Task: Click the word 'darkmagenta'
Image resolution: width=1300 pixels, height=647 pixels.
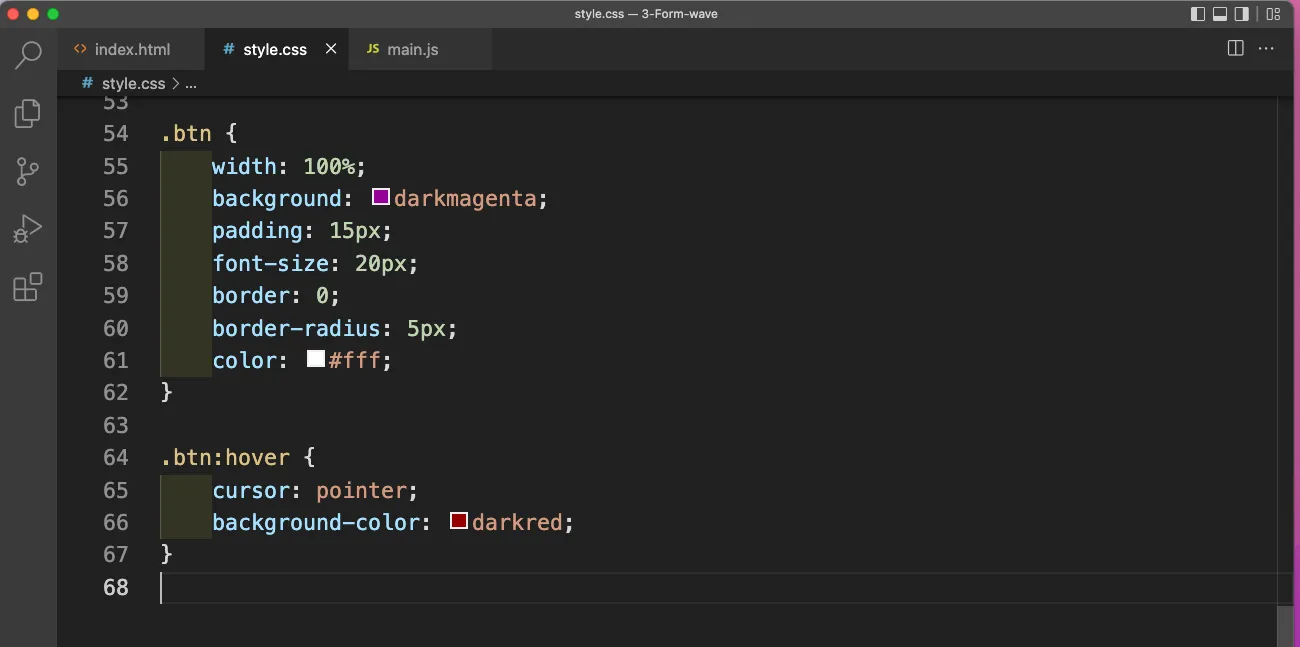Action: click(465, 198)
